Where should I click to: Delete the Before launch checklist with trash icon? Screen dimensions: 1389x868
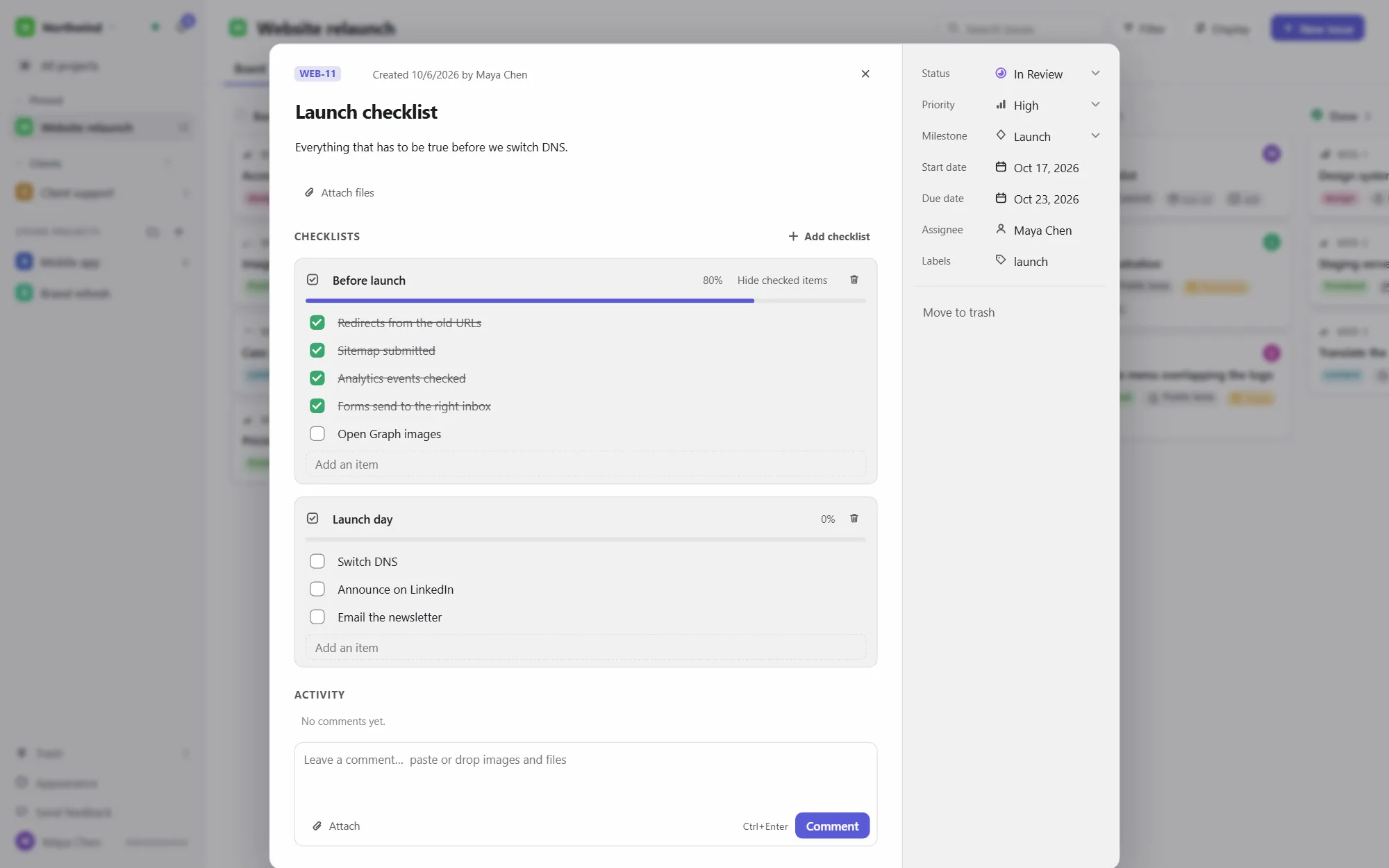[854, 280]
